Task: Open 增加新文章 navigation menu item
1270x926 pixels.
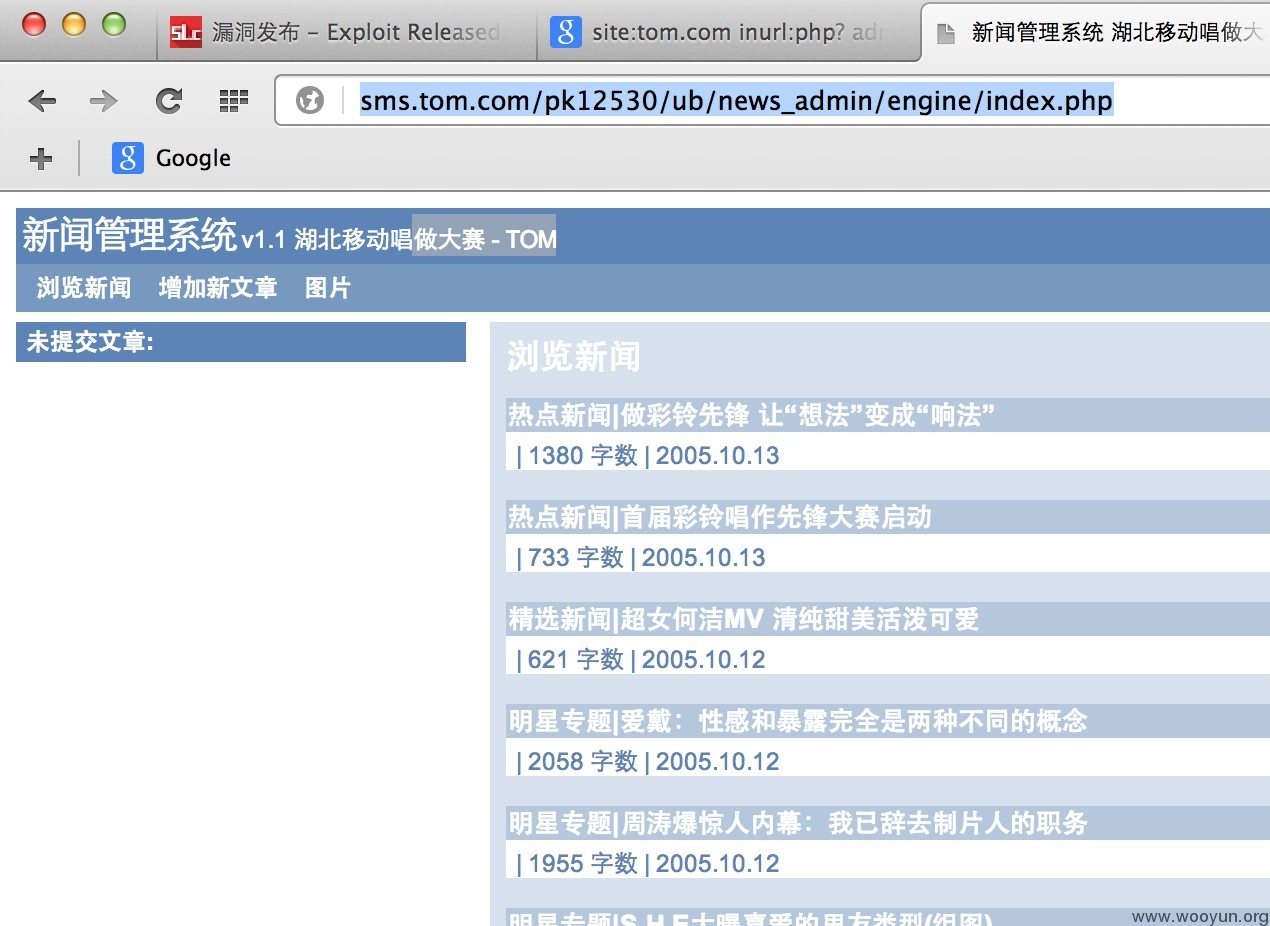Action: [218, 288]
